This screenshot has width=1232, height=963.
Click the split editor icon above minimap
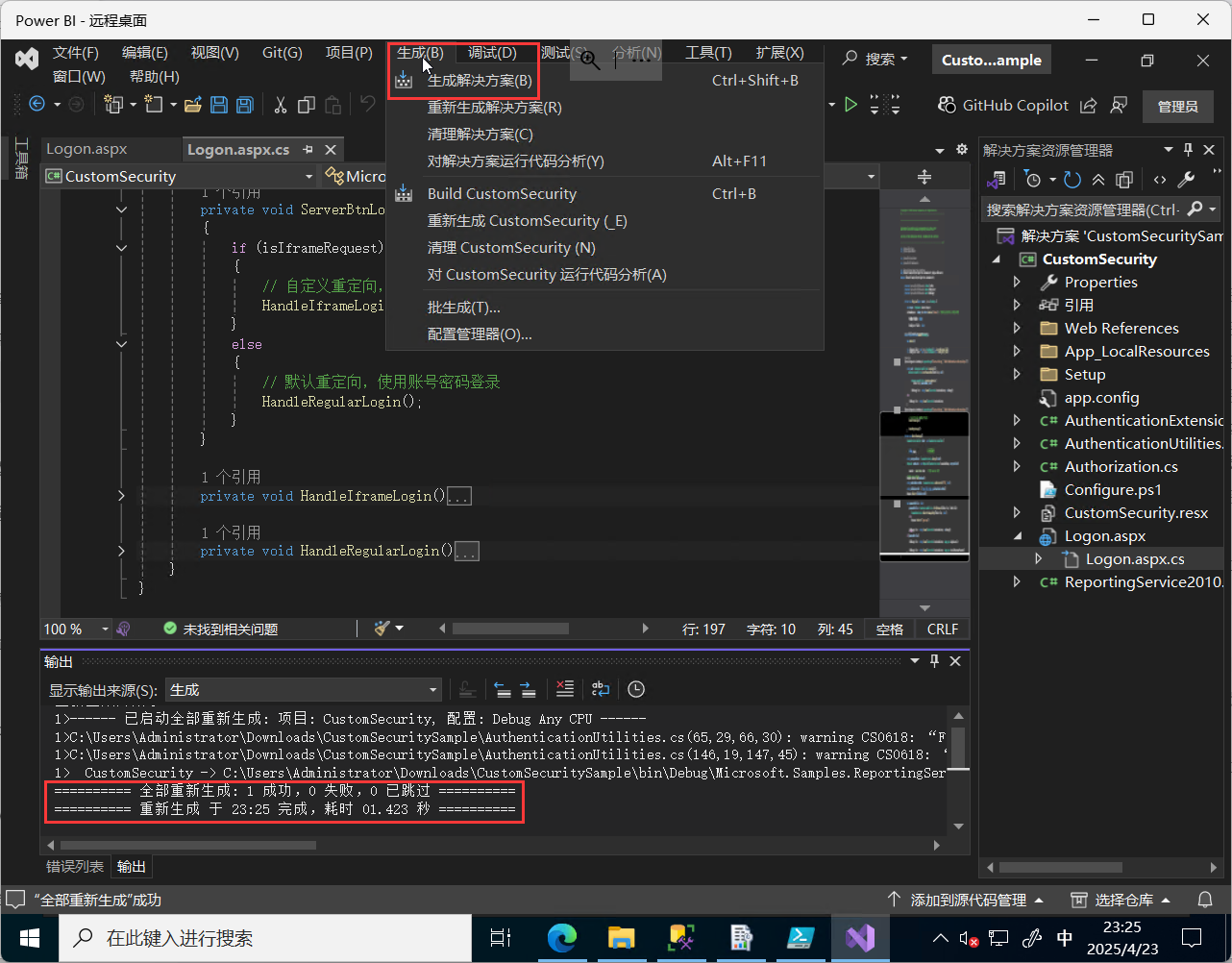pyautogui.click(x=924, y=177)
